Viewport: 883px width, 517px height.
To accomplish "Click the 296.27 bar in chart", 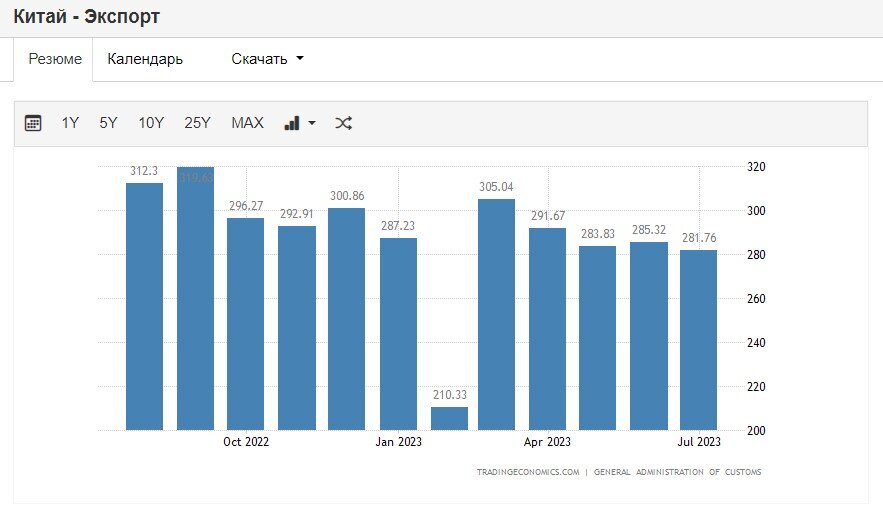I will (246, 324).
